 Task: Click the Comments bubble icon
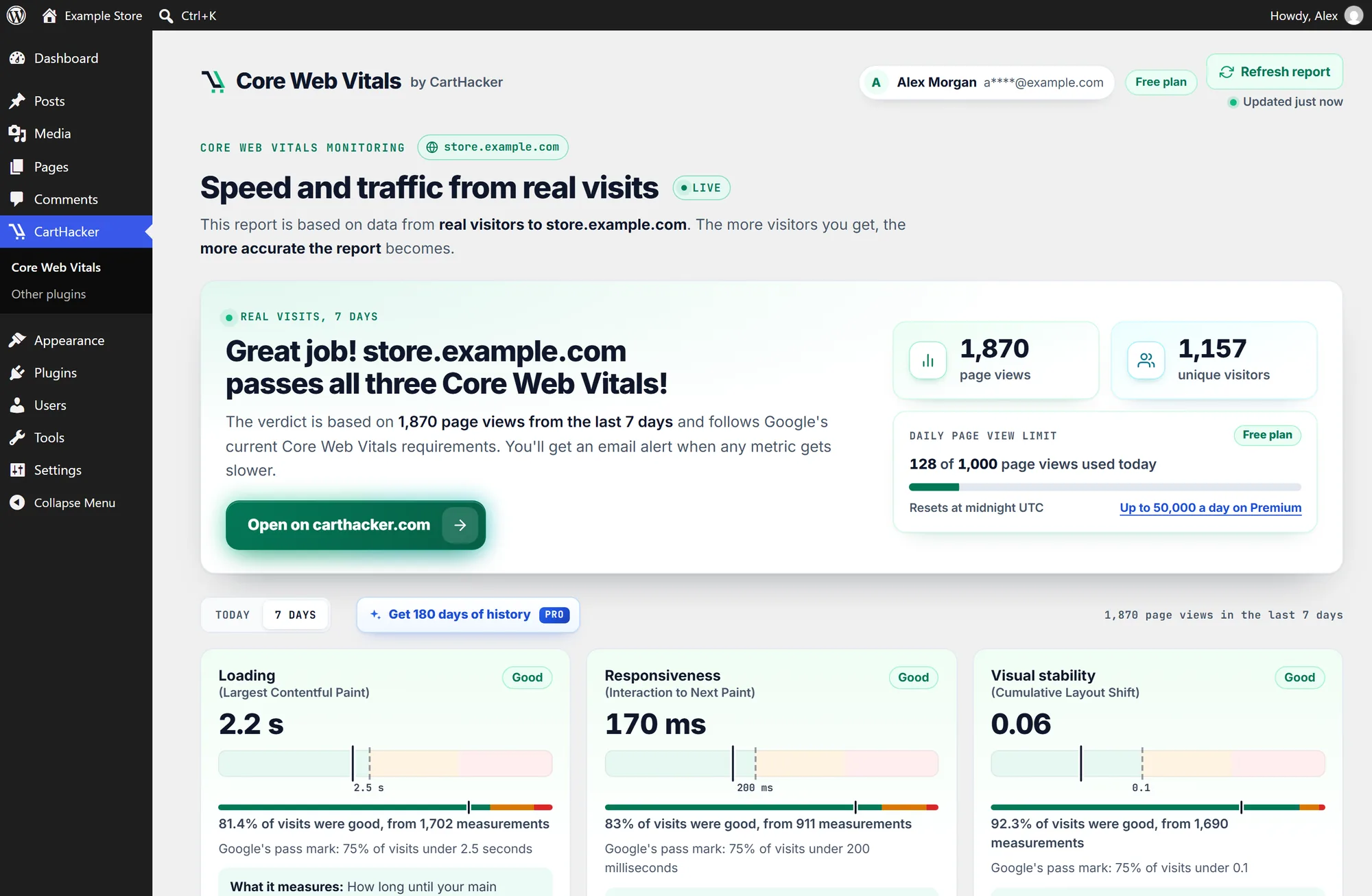[x=17, y=199]
